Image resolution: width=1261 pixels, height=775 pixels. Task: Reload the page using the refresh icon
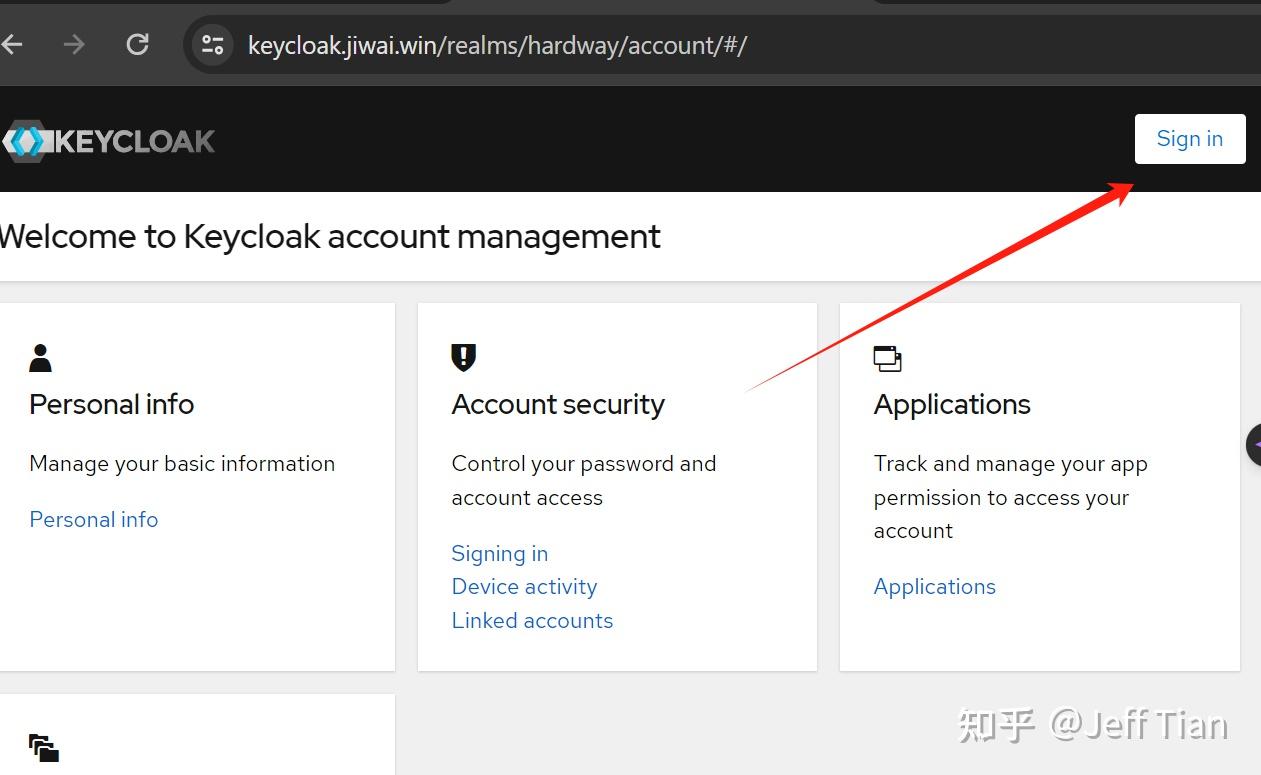[137, 44]
